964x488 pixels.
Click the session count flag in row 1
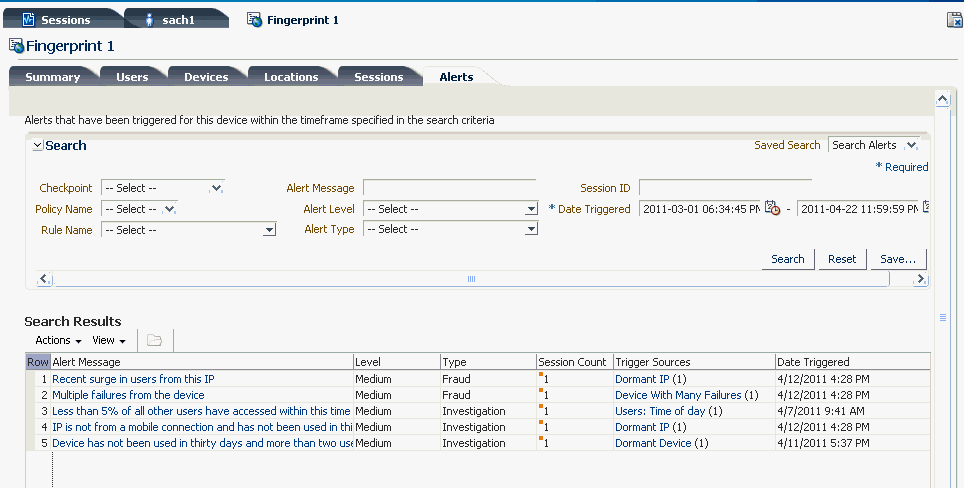coord(541,374)
